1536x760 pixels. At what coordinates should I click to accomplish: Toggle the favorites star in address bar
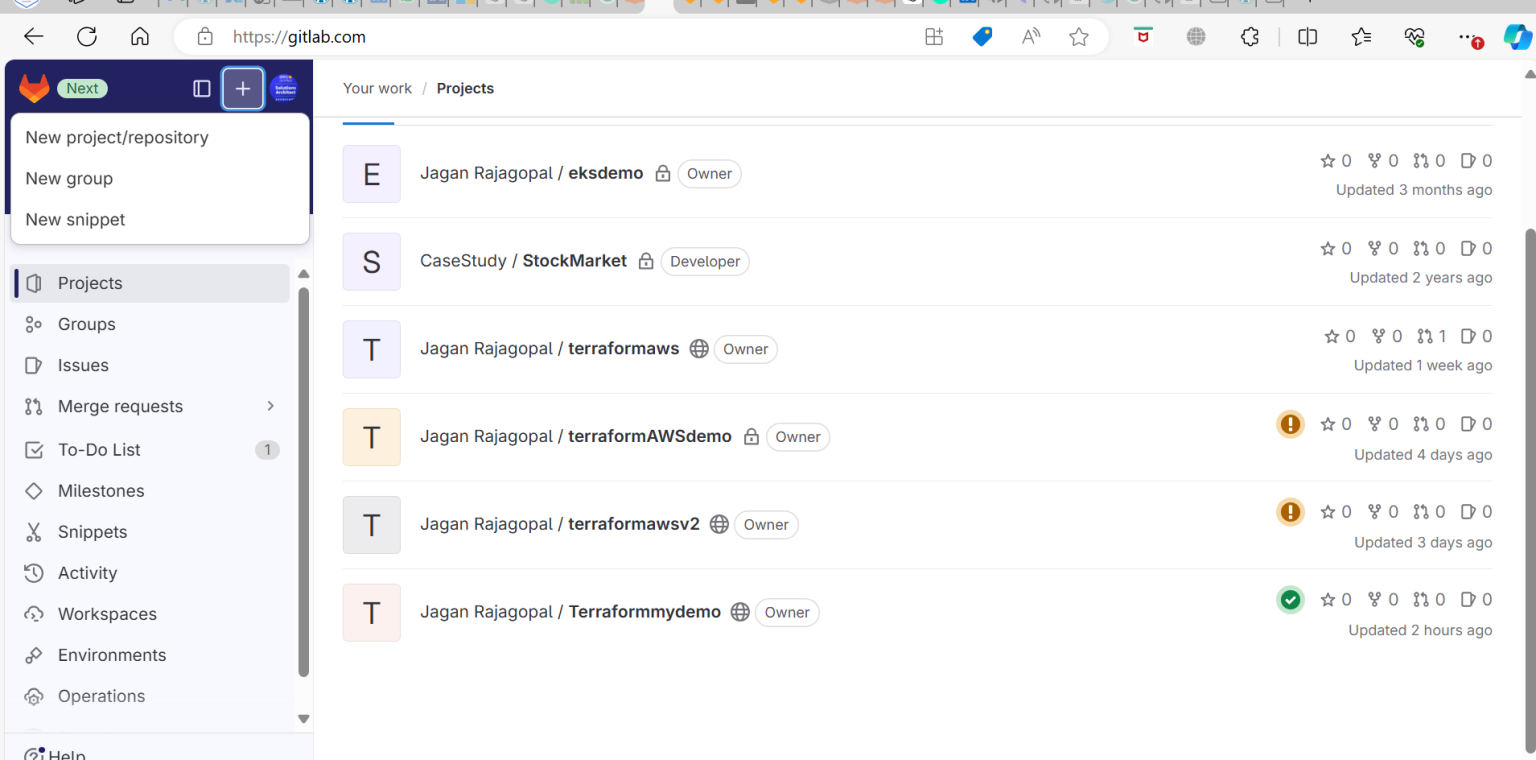click(x=1079, y=36)
